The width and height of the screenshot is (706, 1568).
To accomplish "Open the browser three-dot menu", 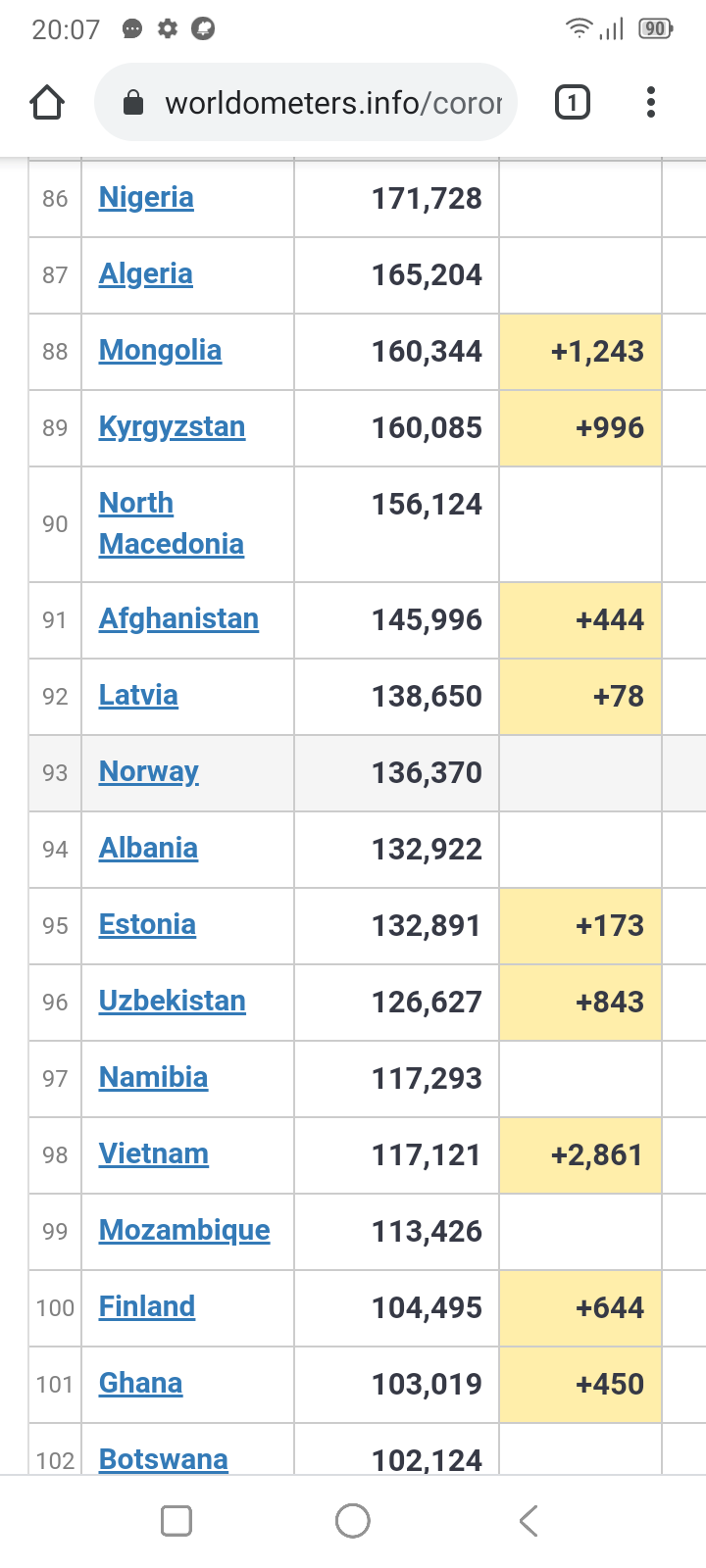I will pyautogui.click(x=651, y=102).
